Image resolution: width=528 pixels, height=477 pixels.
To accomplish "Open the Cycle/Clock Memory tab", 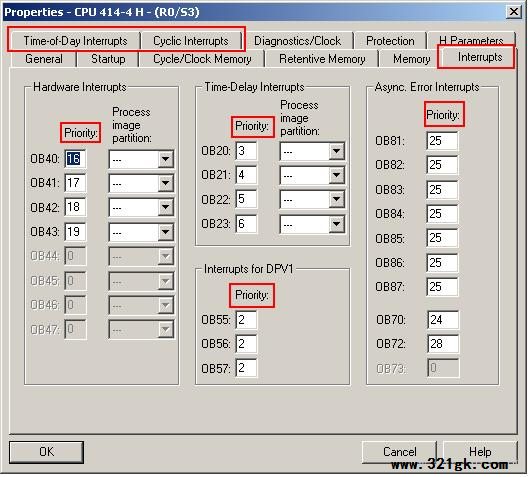I will pyautogui.click(x=202, y=59).
